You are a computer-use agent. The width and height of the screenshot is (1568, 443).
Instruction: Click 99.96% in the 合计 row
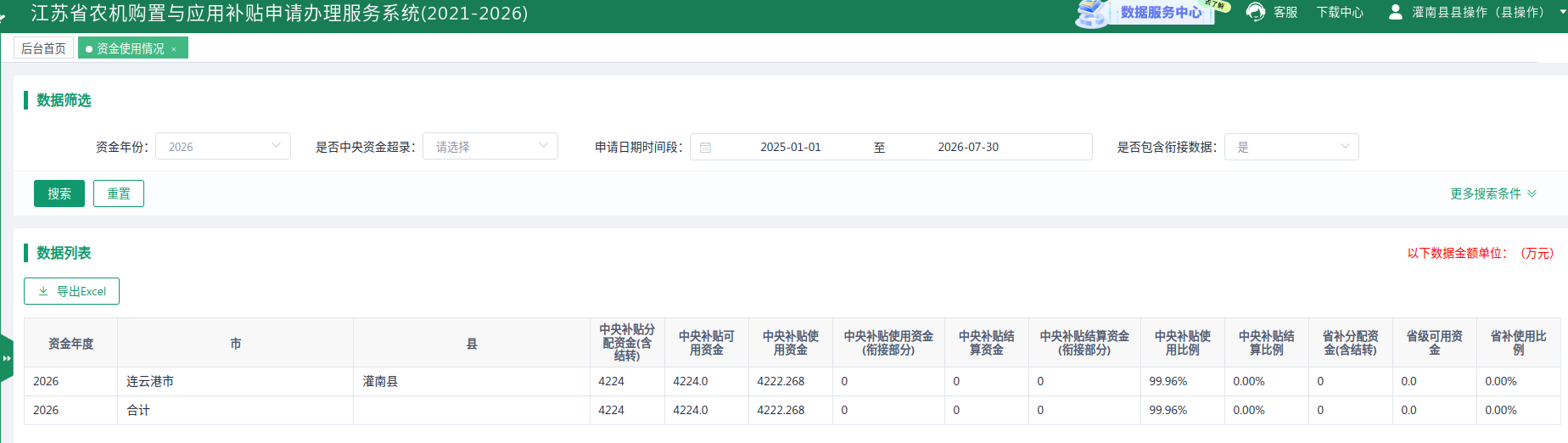click(x=1168, y=411)
